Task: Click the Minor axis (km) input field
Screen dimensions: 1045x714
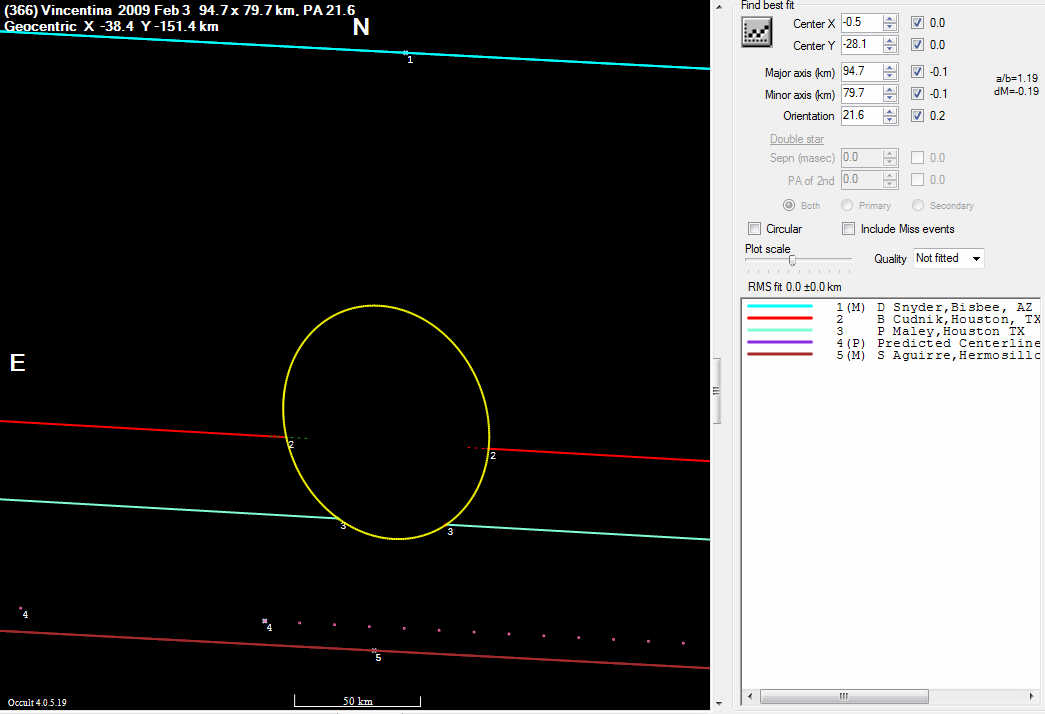Action: click(x=862, y=93)
